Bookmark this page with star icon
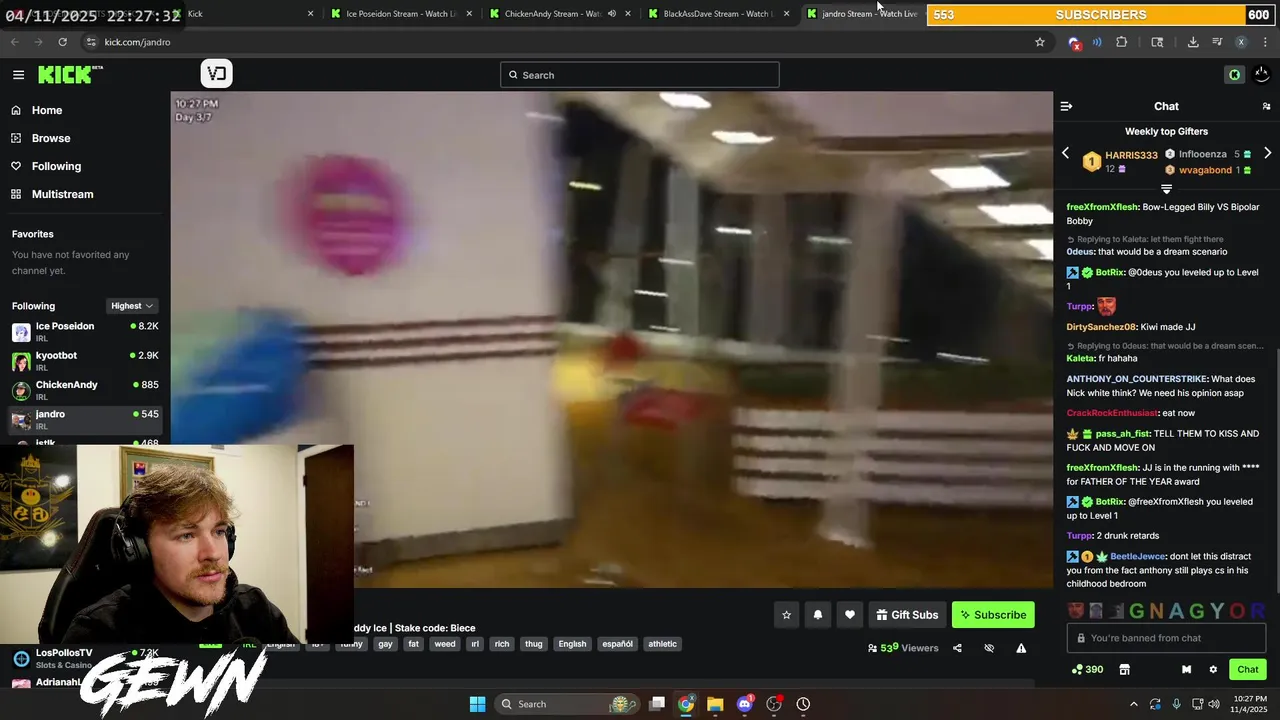 coord(1040,42)
